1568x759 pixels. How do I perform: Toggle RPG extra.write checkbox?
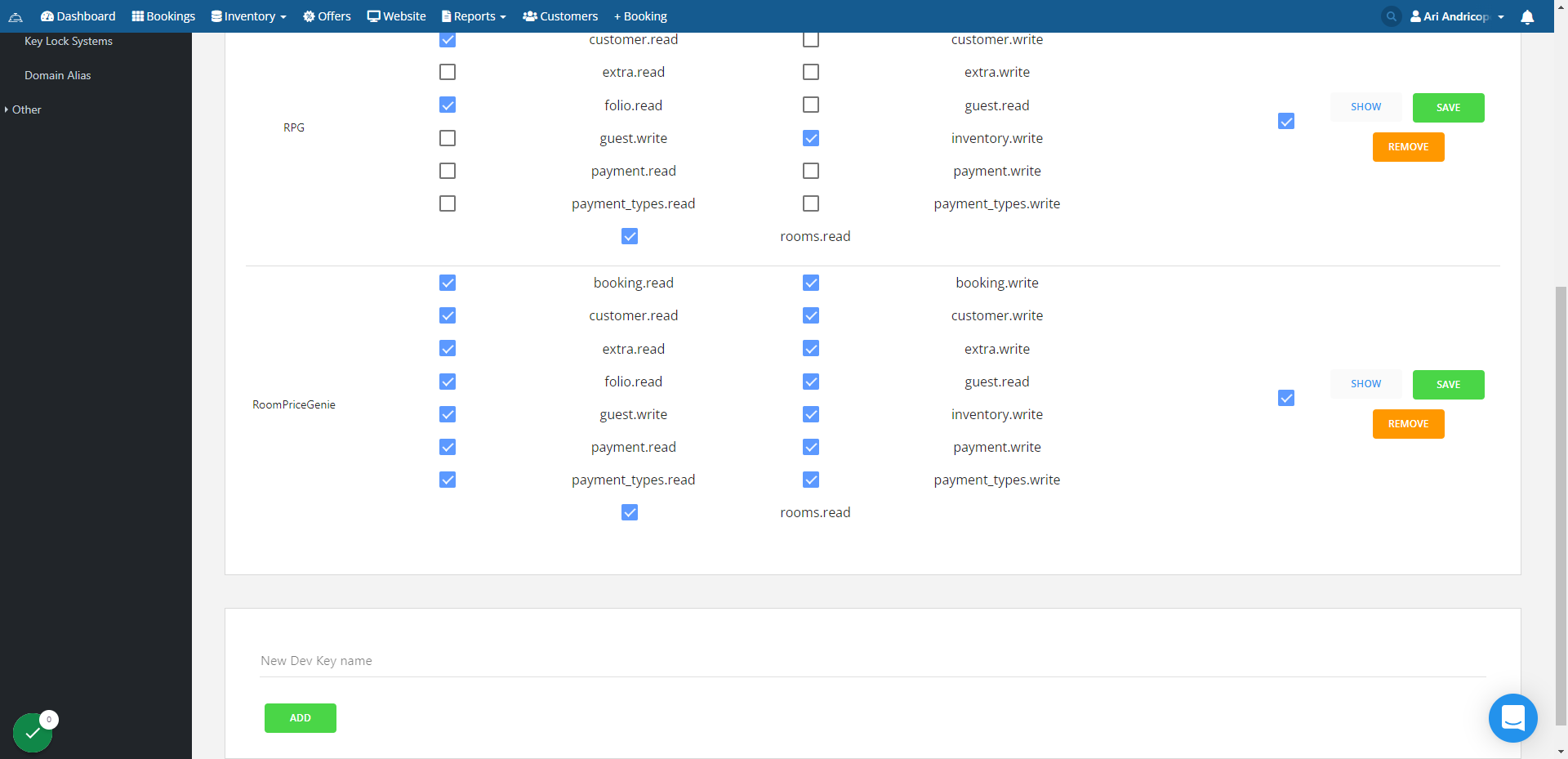point(811,72)
